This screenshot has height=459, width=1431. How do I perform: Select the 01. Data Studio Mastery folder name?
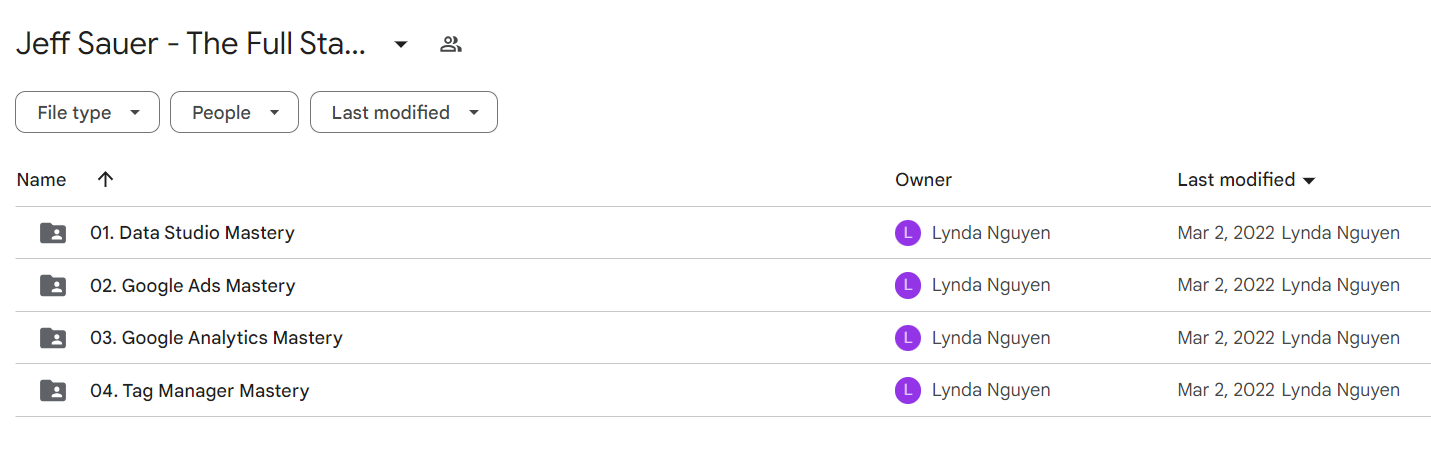tap(192, 233)
